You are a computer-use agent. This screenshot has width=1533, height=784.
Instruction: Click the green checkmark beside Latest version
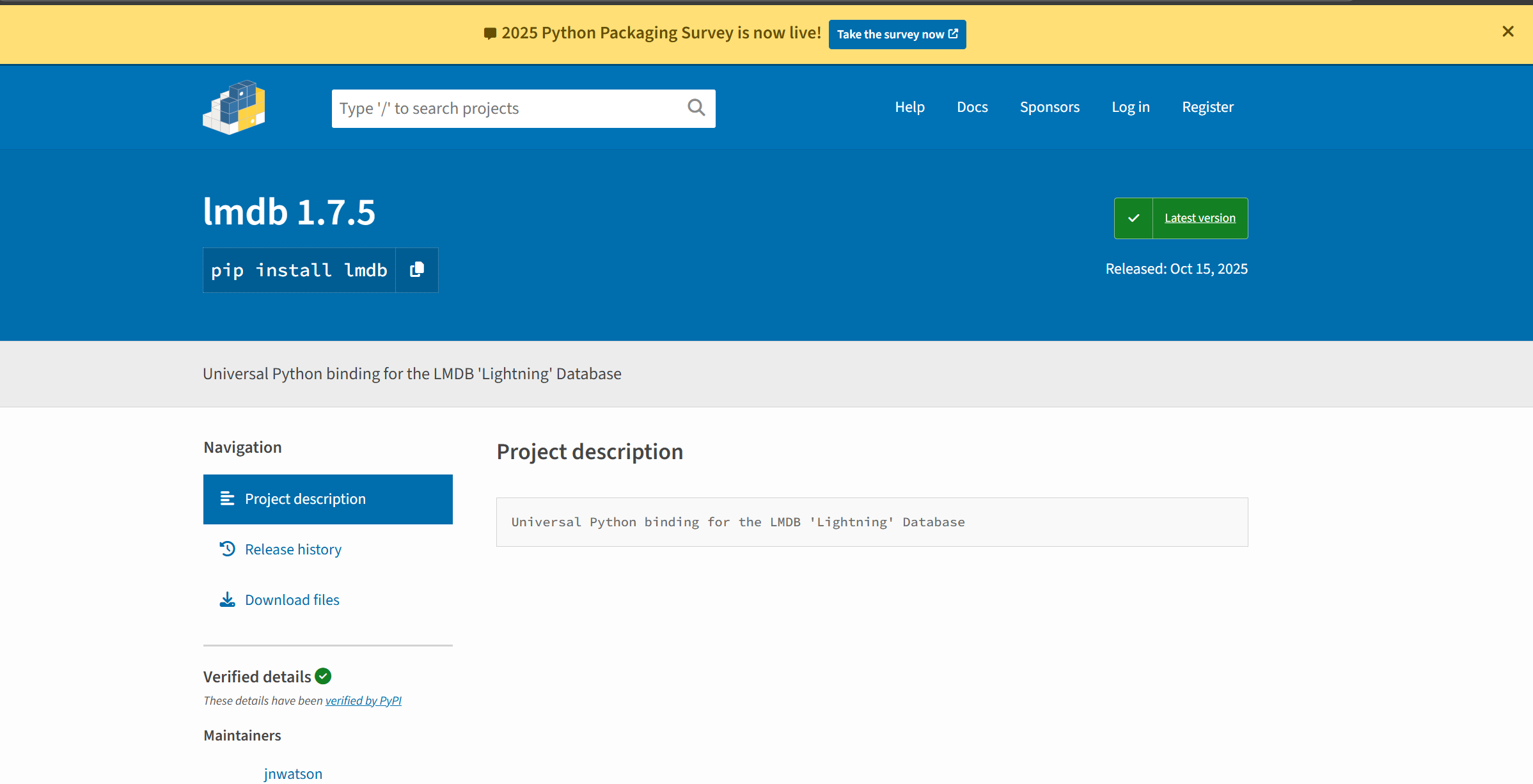click(1133, 218)
